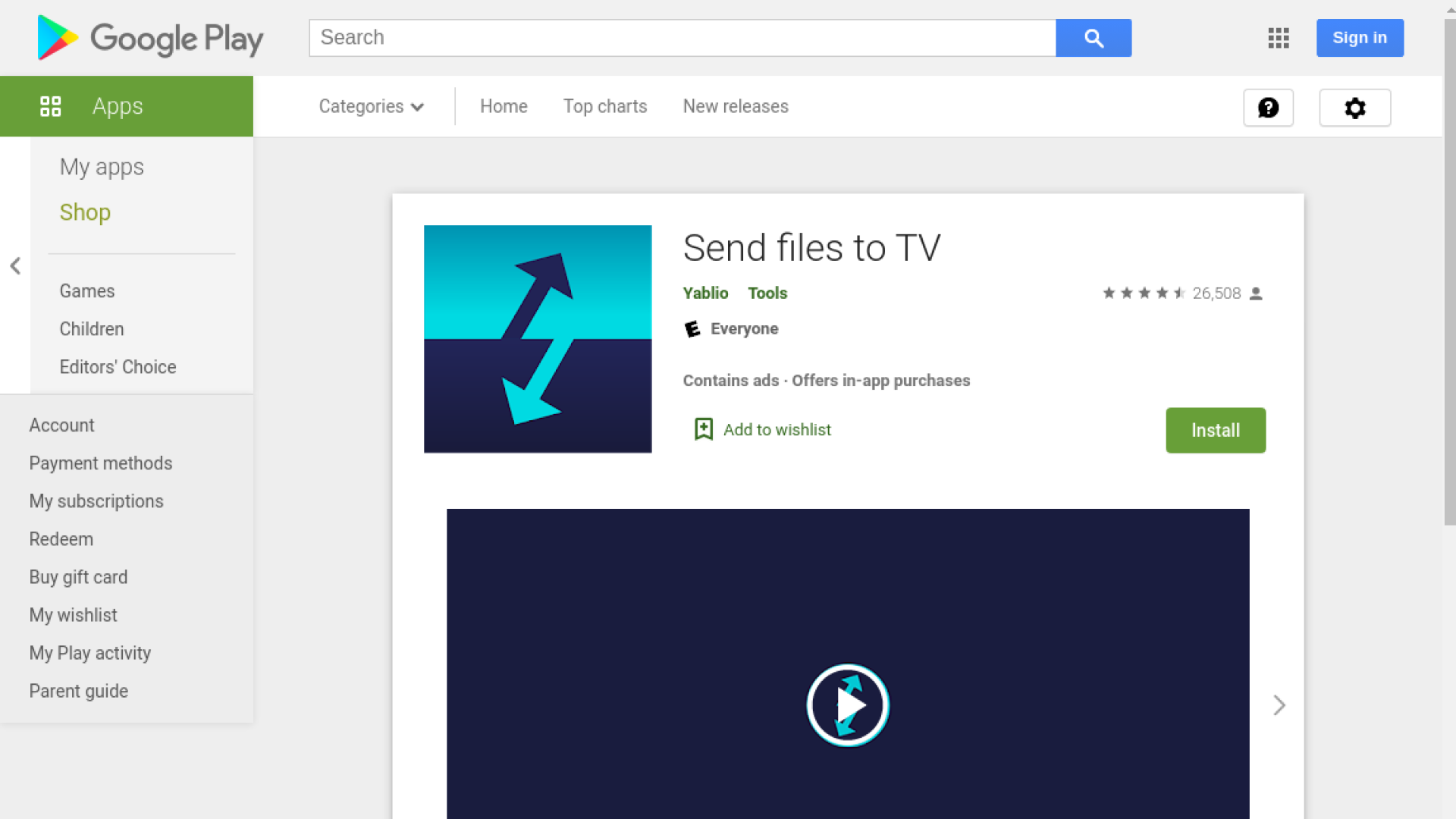
Task: Open the help question mark icon
Action: 1268,108
